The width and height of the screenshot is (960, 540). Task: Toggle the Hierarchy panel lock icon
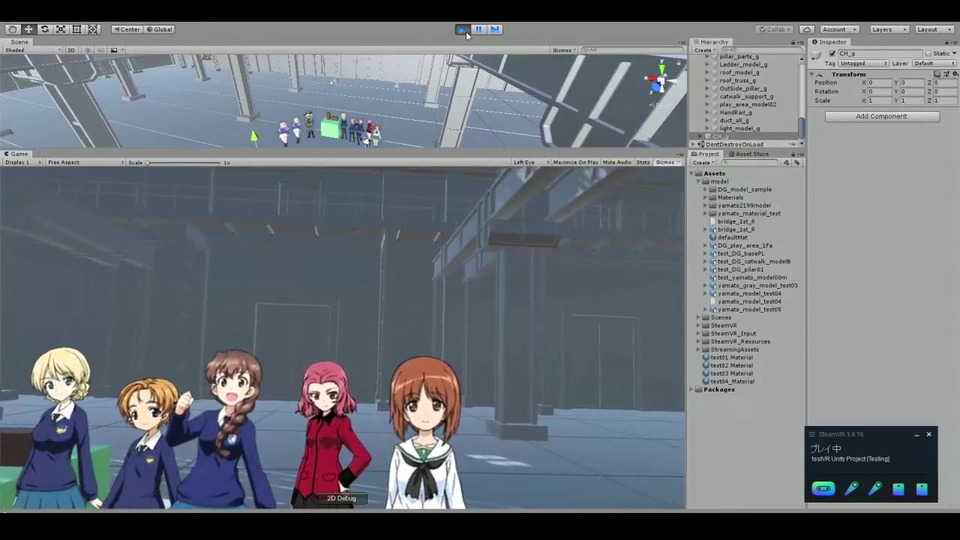[793, 42]
